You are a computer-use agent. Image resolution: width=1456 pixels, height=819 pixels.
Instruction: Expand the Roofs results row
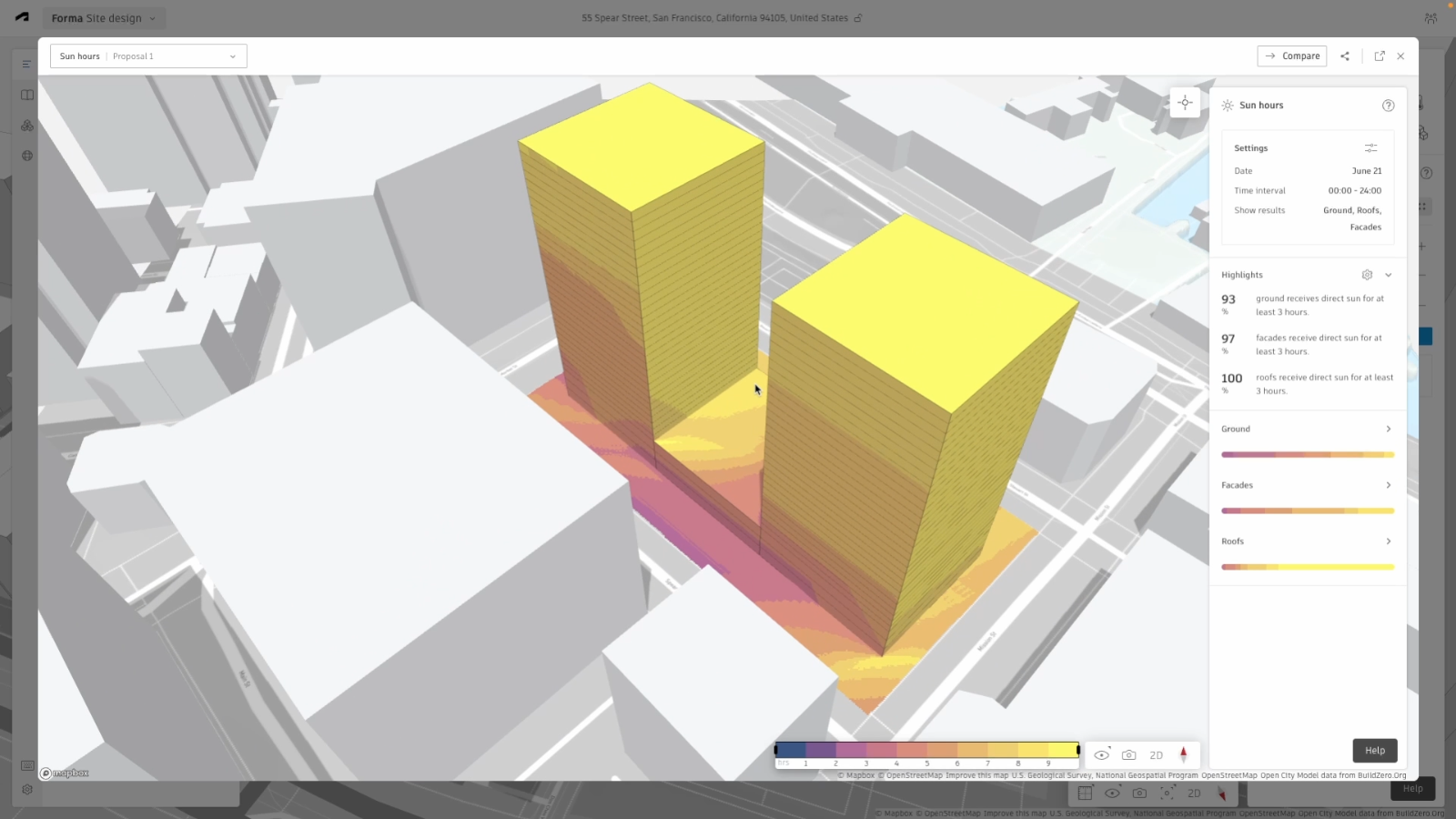[1308, 541]
